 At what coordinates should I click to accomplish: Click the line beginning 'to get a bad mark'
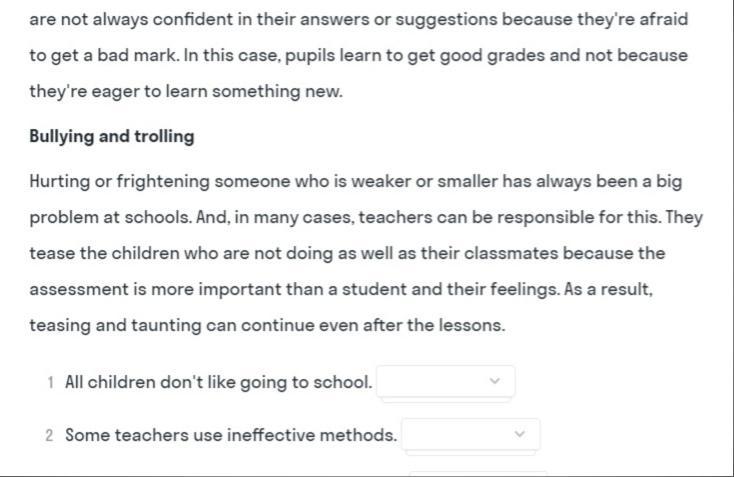pyautogui.click(x=359, y=56)
